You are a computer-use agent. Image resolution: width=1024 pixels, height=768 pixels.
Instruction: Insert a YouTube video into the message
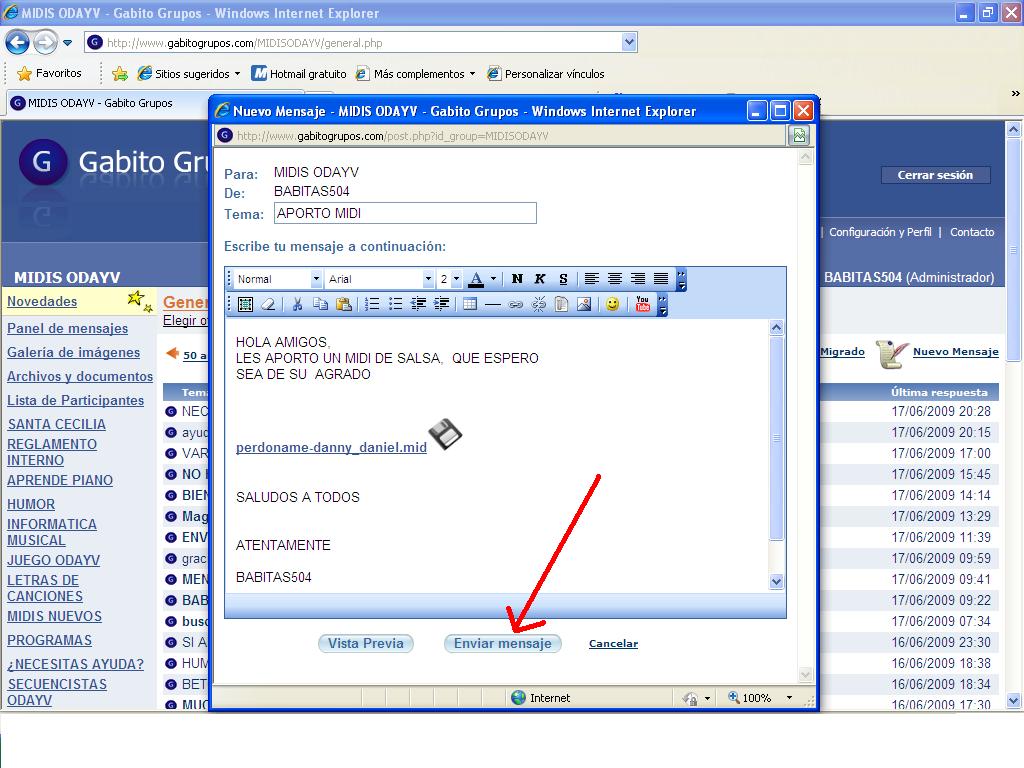[x=642, y=304]
